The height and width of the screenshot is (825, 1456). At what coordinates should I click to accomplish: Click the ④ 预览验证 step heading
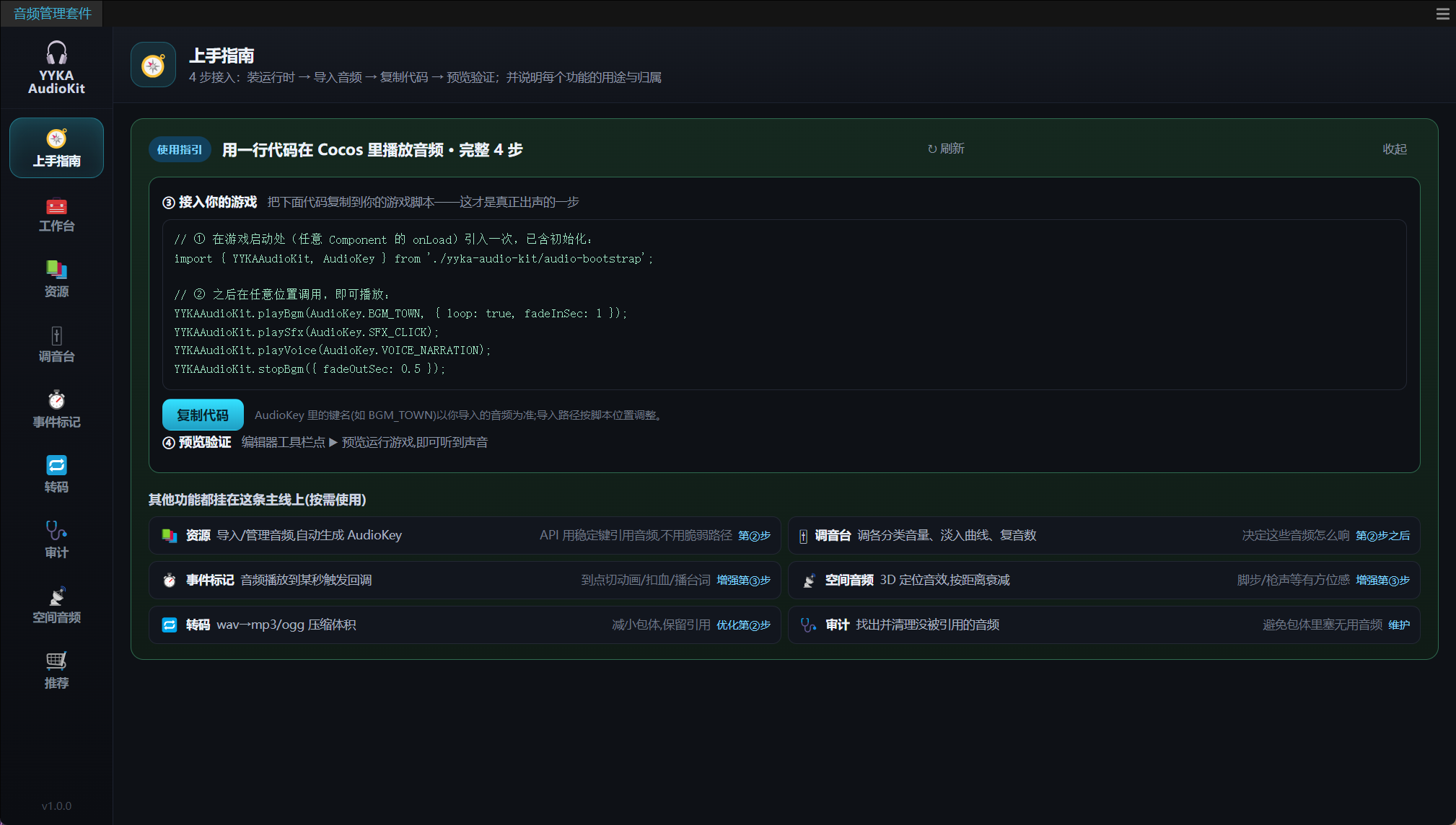197,442
